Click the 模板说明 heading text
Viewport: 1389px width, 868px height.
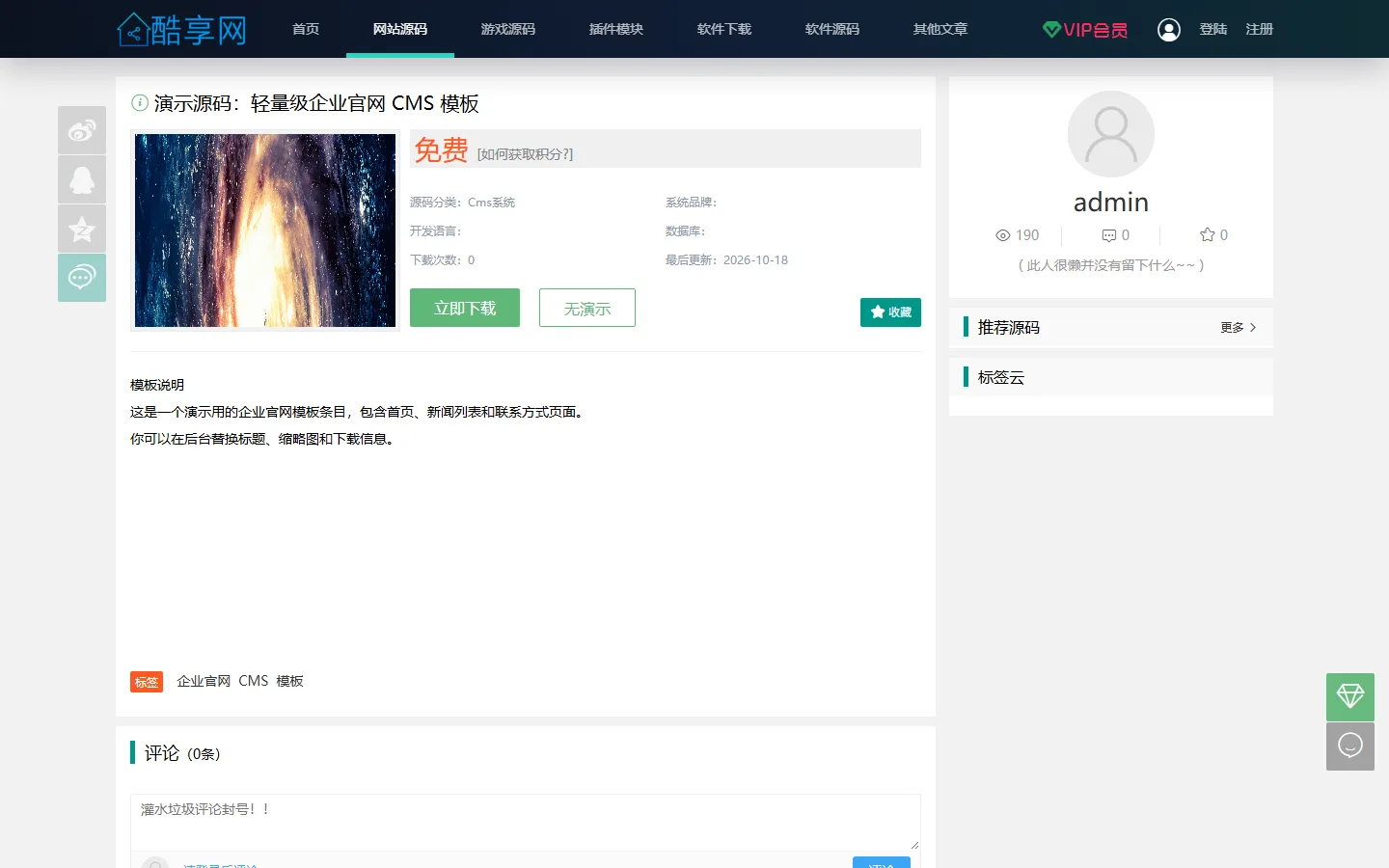click(x=157, y=385)
